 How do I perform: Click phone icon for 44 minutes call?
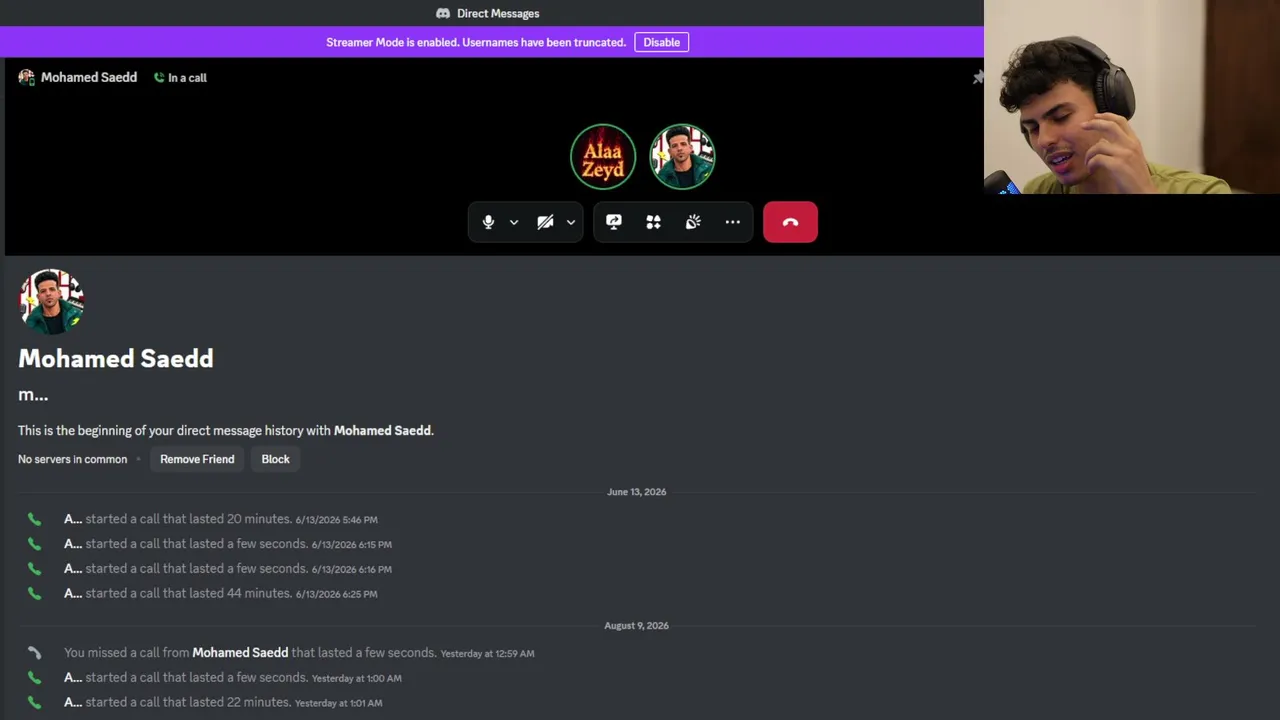(35, 593)
